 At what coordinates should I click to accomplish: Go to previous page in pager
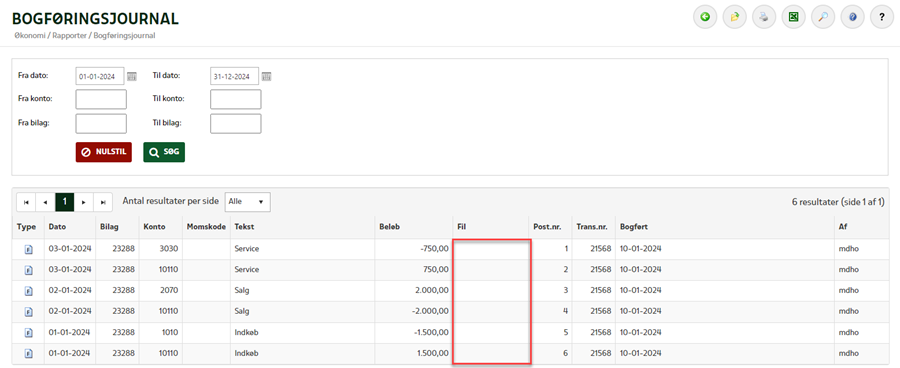point(45,202)
